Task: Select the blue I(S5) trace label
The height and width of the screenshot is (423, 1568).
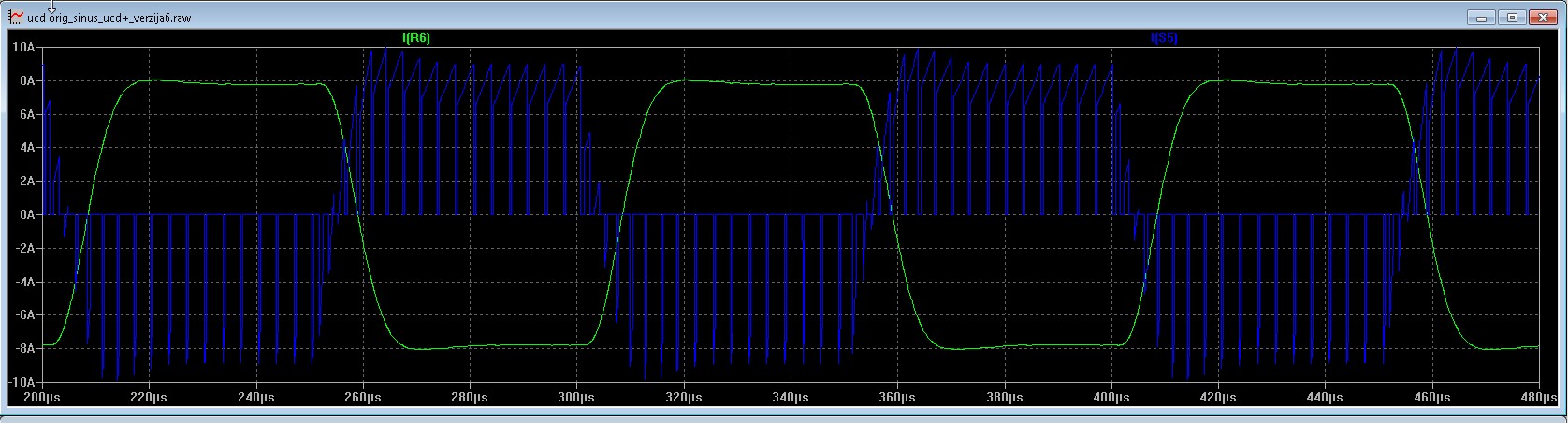Action: [1164, 38]
